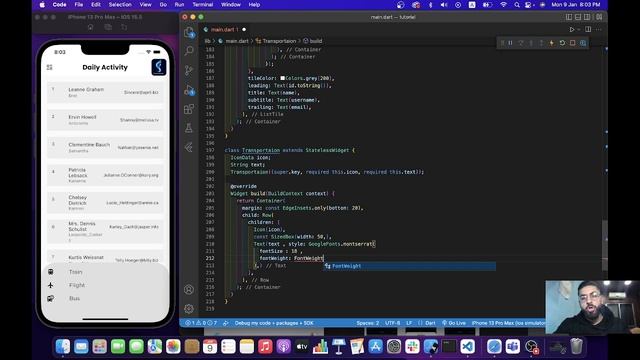The width and height of the screenshot is (640, 360).
Task: Click the rotate icon in simulator toolbar
Action: tap(124, 27)
